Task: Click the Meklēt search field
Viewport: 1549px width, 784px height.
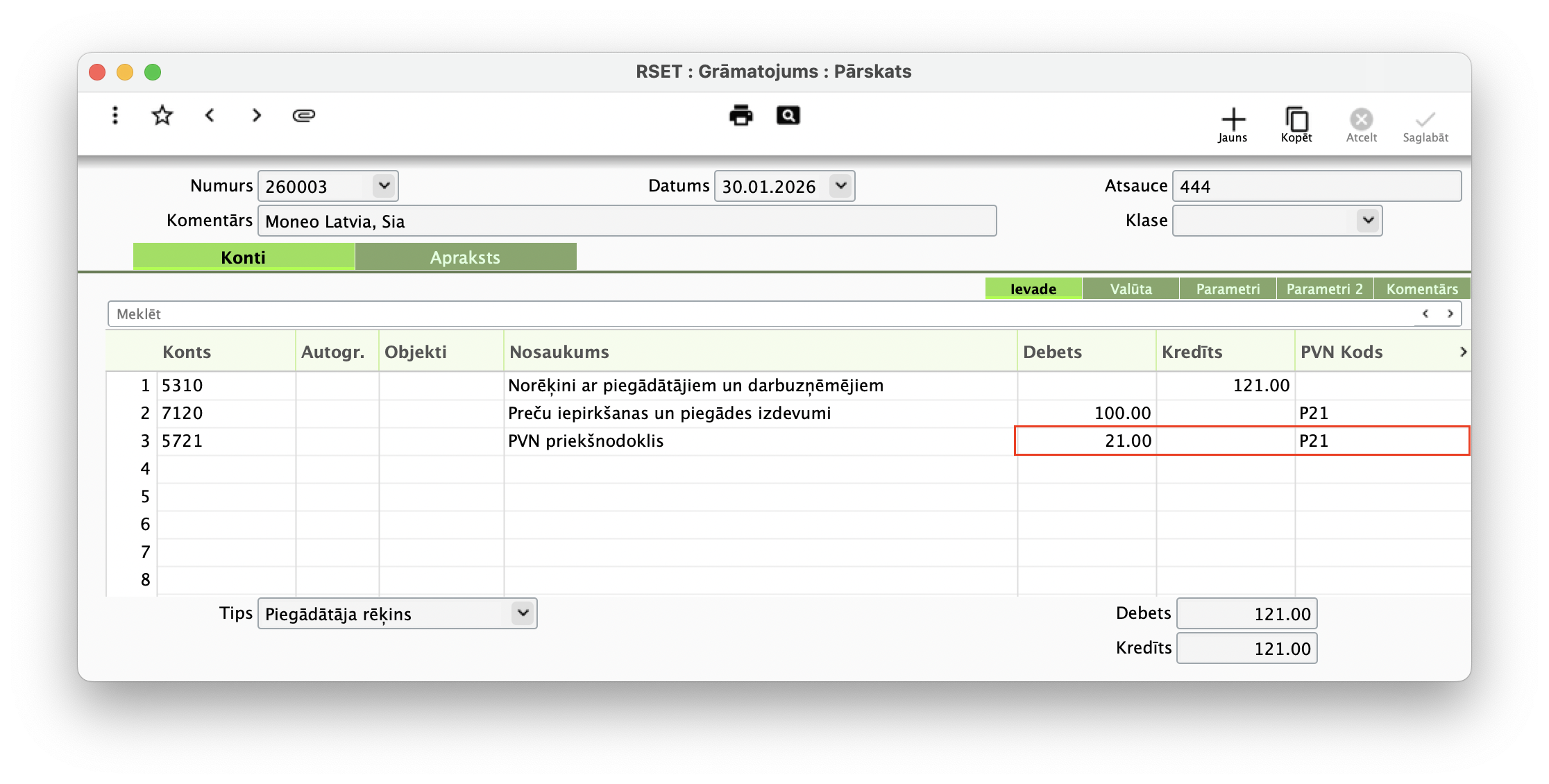Action: click(760, 314)
